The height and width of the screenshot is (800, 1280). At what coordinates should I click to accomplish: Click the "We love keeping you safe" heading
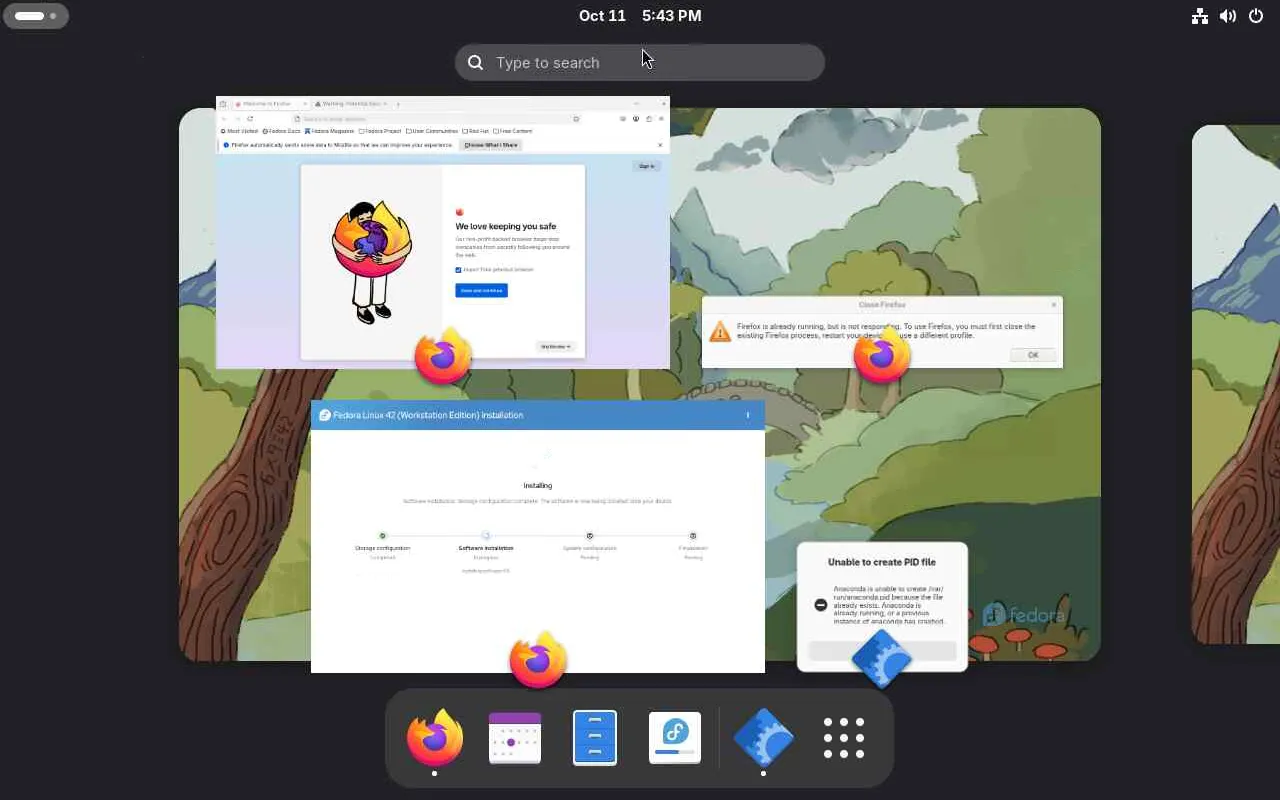pyautogui.click(x=505, y=226)
